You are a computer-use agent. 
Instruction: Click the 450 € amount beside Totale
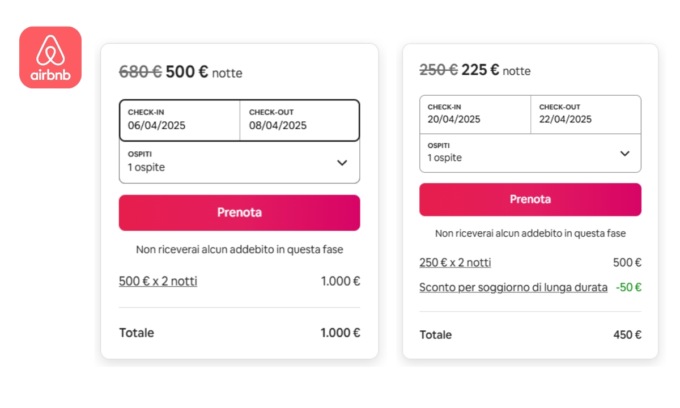627,335
